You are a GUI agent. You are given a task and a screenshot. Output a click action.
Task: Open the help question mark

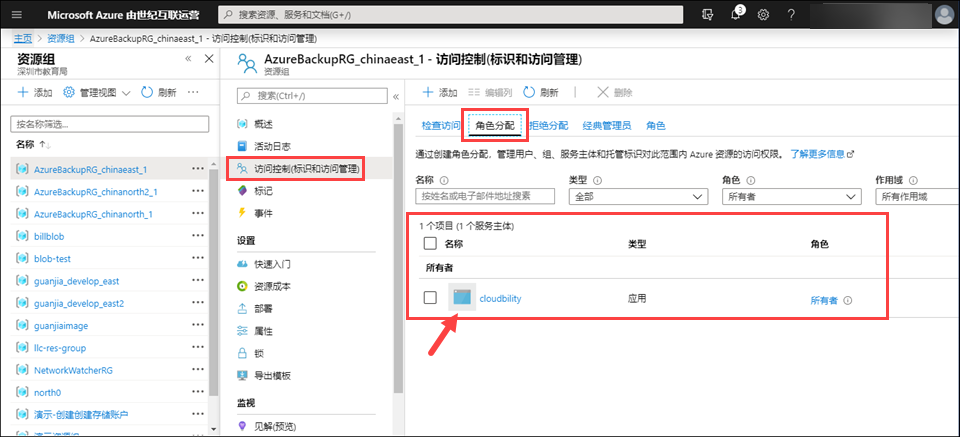tap(791, 14)
